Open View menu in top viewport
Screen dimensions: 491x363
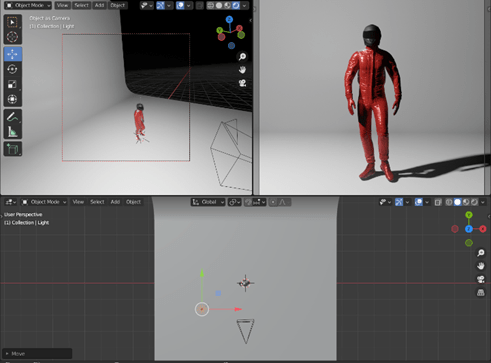tap(62, 5)
